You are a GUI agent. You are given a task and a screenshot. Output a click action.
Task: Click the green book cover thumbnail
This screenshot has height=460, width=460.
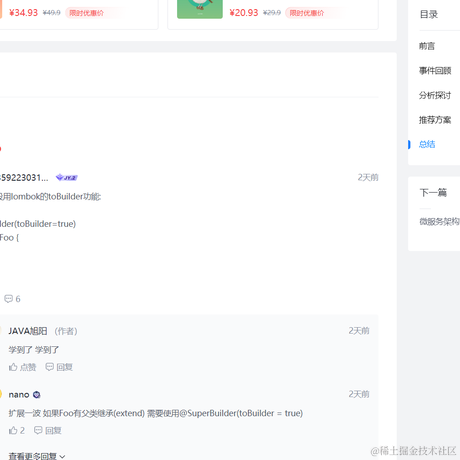(200, 9)
